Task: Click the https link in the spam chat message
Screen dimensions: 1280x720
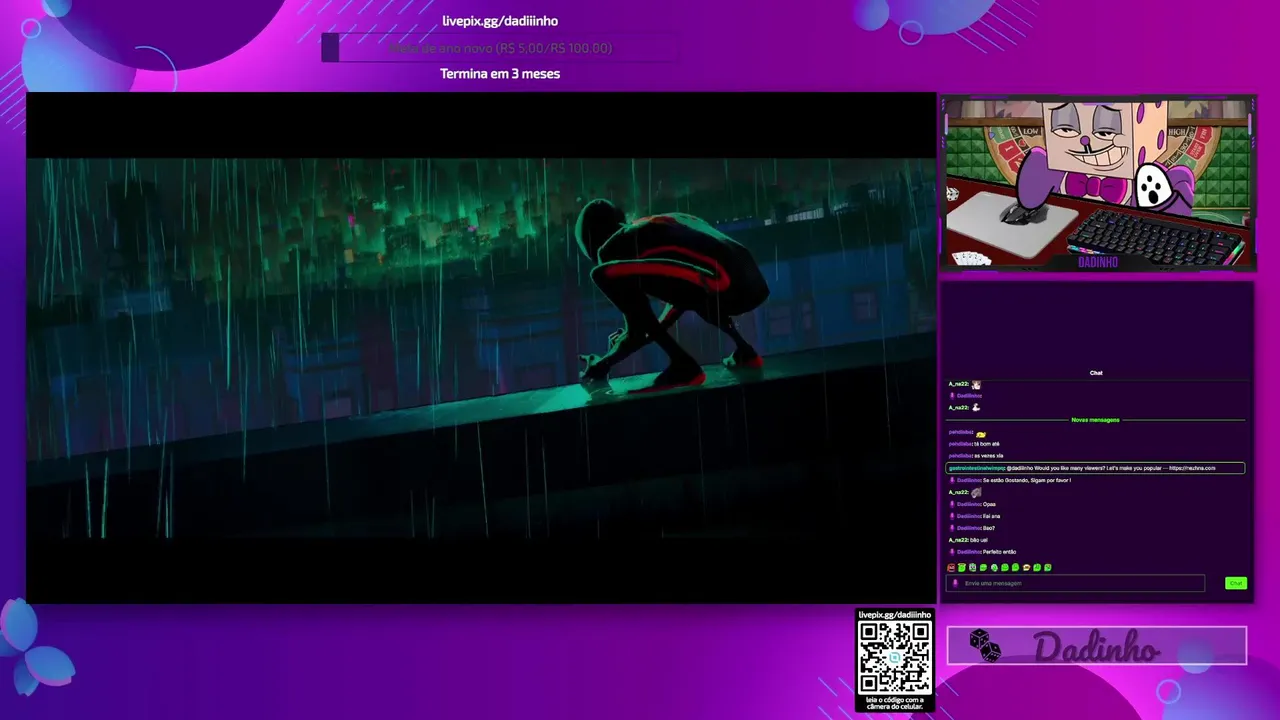Action: click(x=1192, y=468)
